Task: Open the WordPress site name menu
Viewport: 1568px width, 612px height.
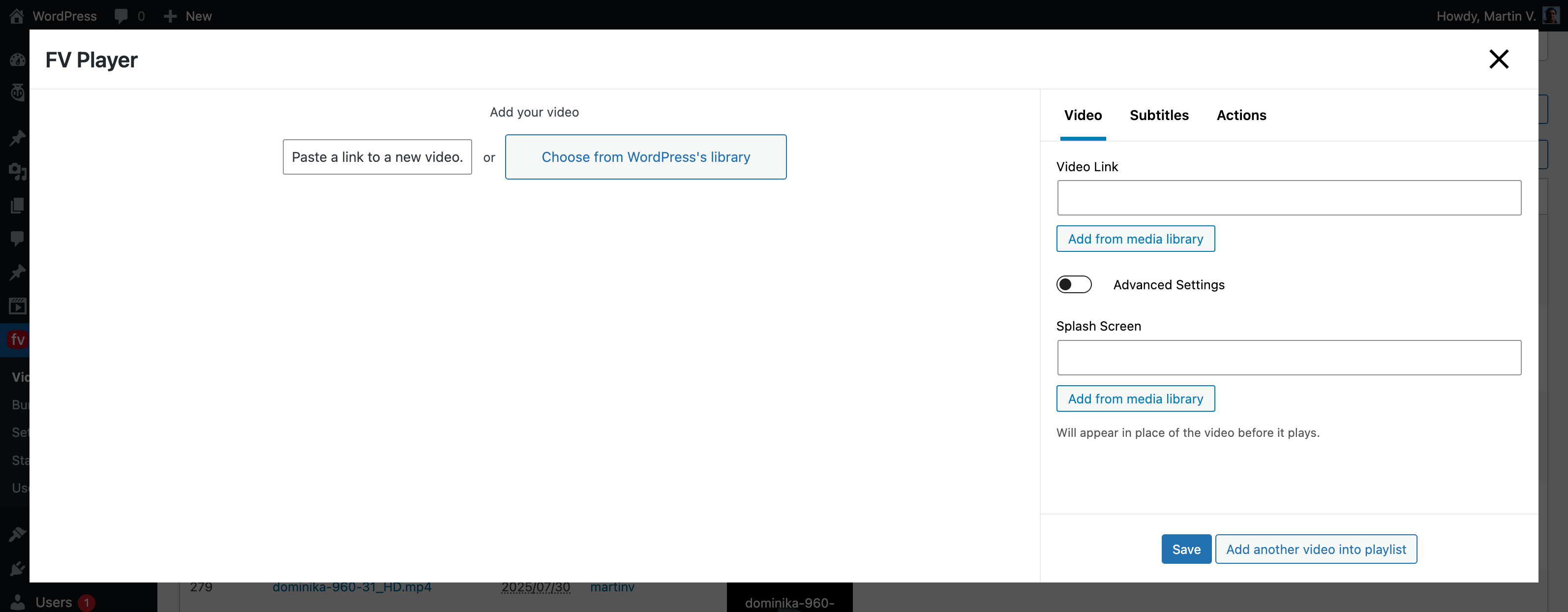Action: (64, 16)
